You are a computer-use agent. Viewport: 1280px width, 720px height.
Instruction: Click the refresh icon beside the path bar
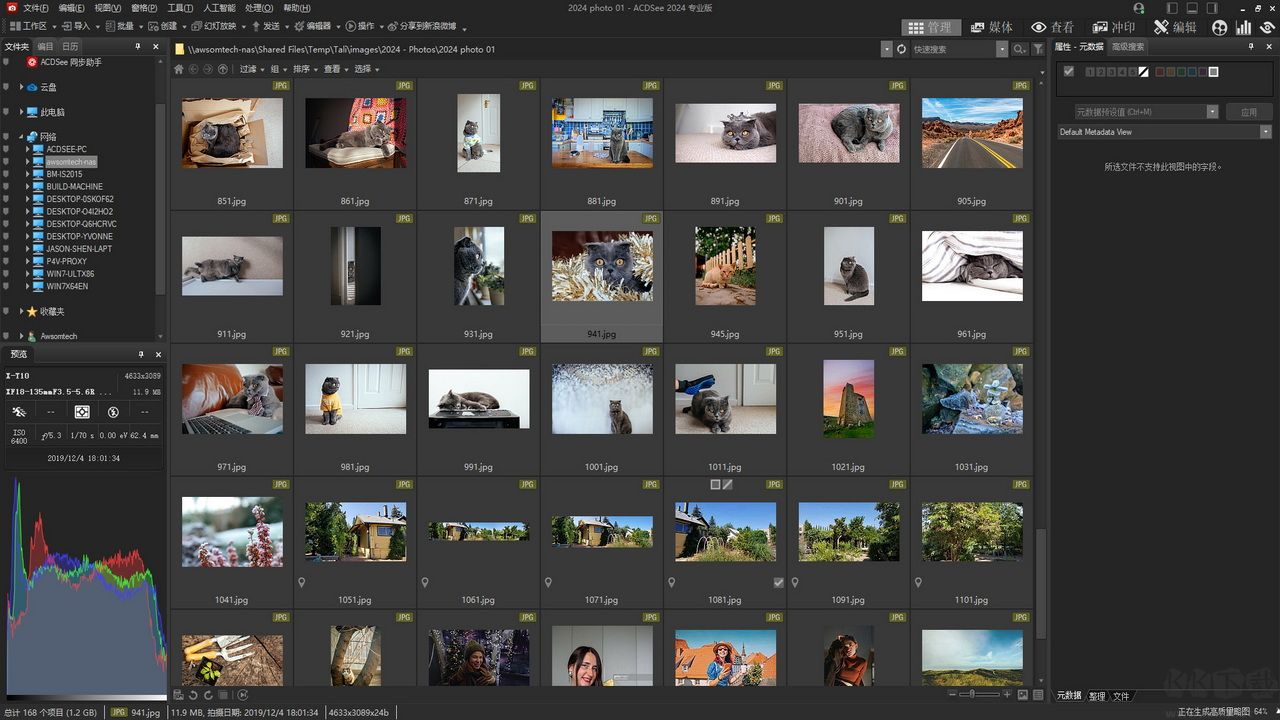click(901, 49)
